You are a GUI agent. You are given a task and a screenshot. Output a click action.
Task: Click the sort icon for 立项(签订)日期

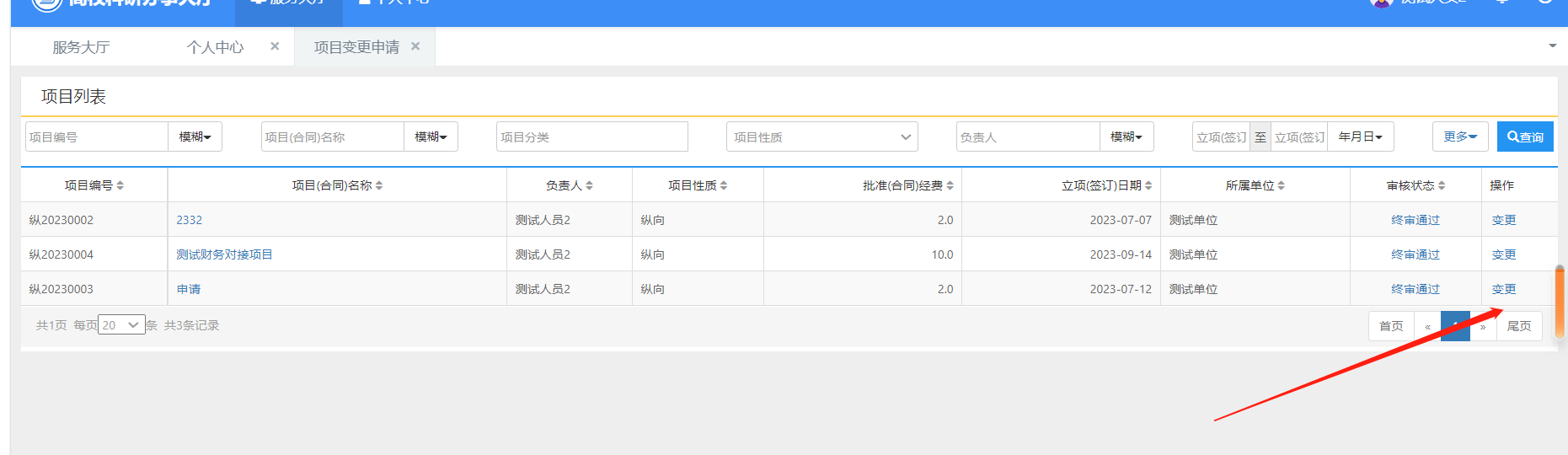[1148, 185]
